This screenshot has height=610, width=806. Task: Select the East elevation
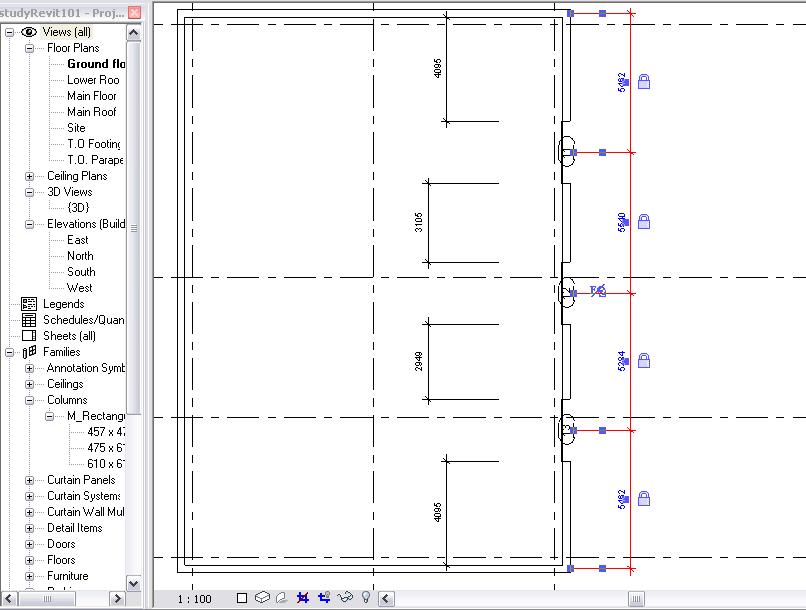tap(78, 239)
